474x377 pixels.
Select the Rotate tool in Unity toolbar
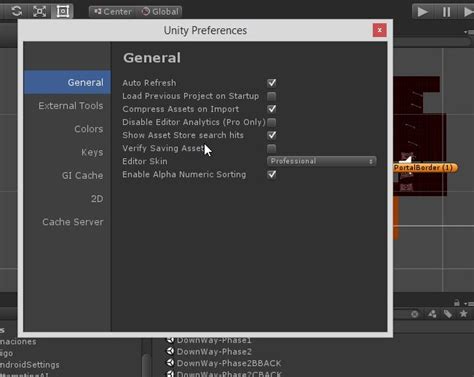16,11
